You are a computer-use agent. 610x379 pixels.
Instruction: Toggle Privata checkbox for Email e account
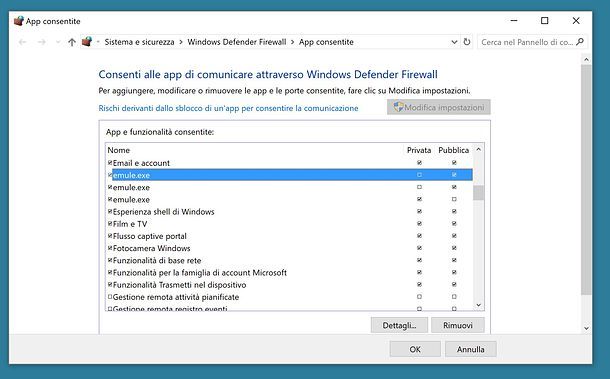(419, 163)
